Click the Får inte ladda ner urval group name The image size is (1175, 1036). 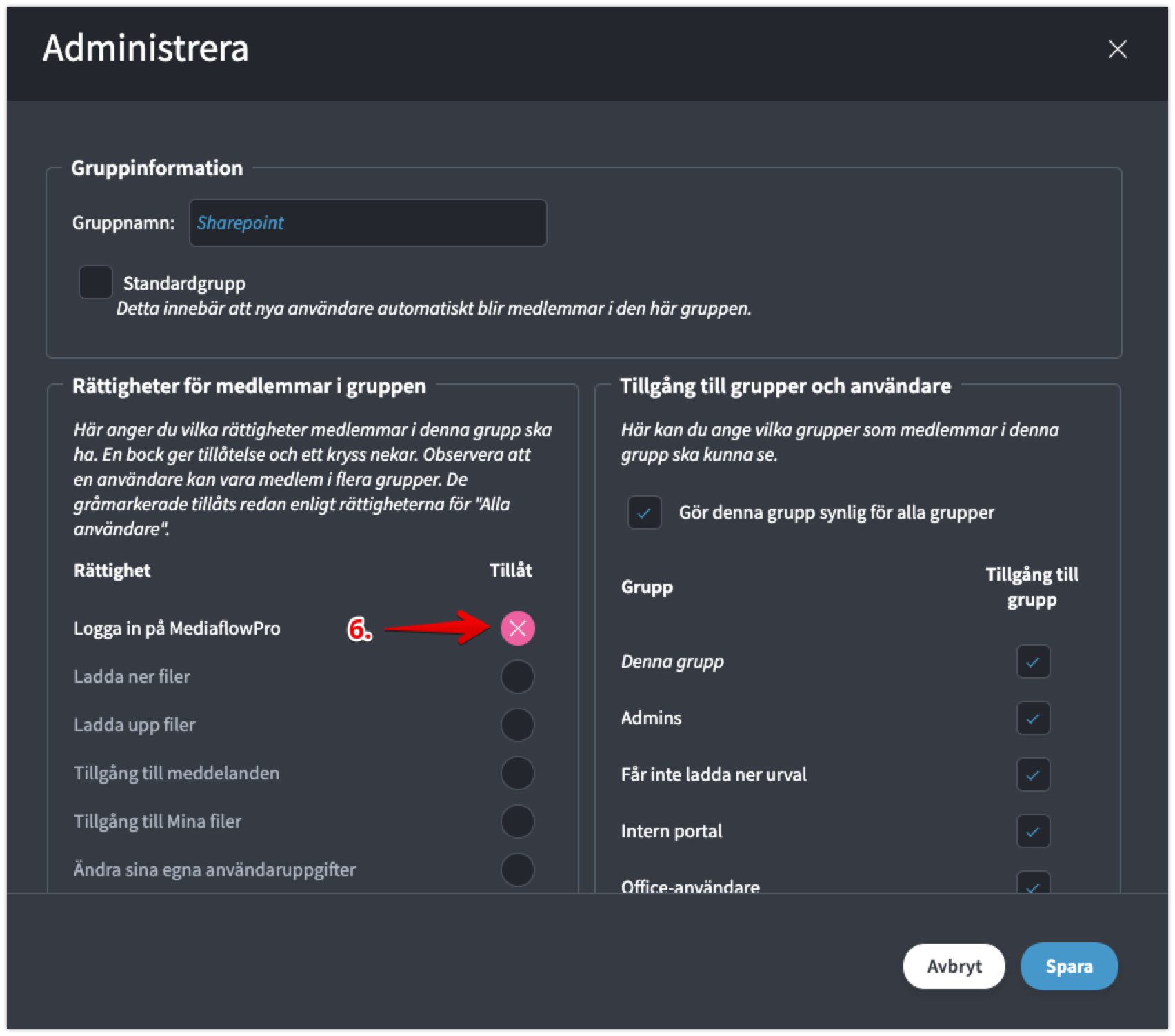(x=714, y=775)
